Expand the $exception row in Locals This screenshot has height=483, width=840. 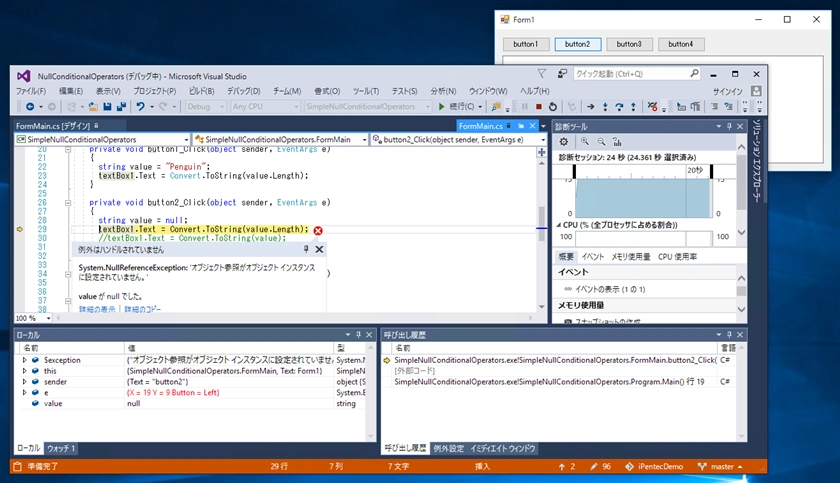tap(24, 360)
